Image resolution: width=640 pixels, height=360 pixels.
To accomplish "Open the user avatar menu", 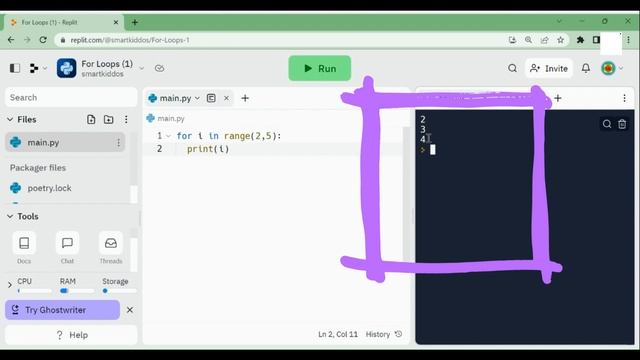I will coord(608,68).
